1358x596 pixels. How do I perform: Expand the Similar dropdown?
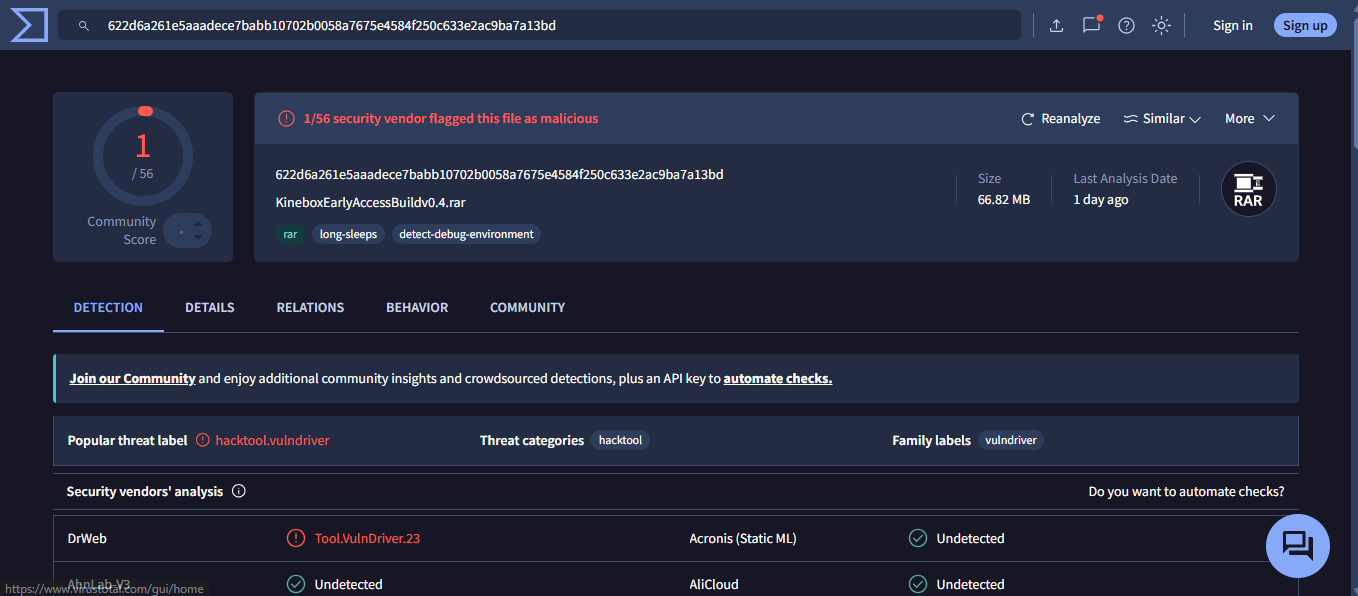pos(1162,118)
